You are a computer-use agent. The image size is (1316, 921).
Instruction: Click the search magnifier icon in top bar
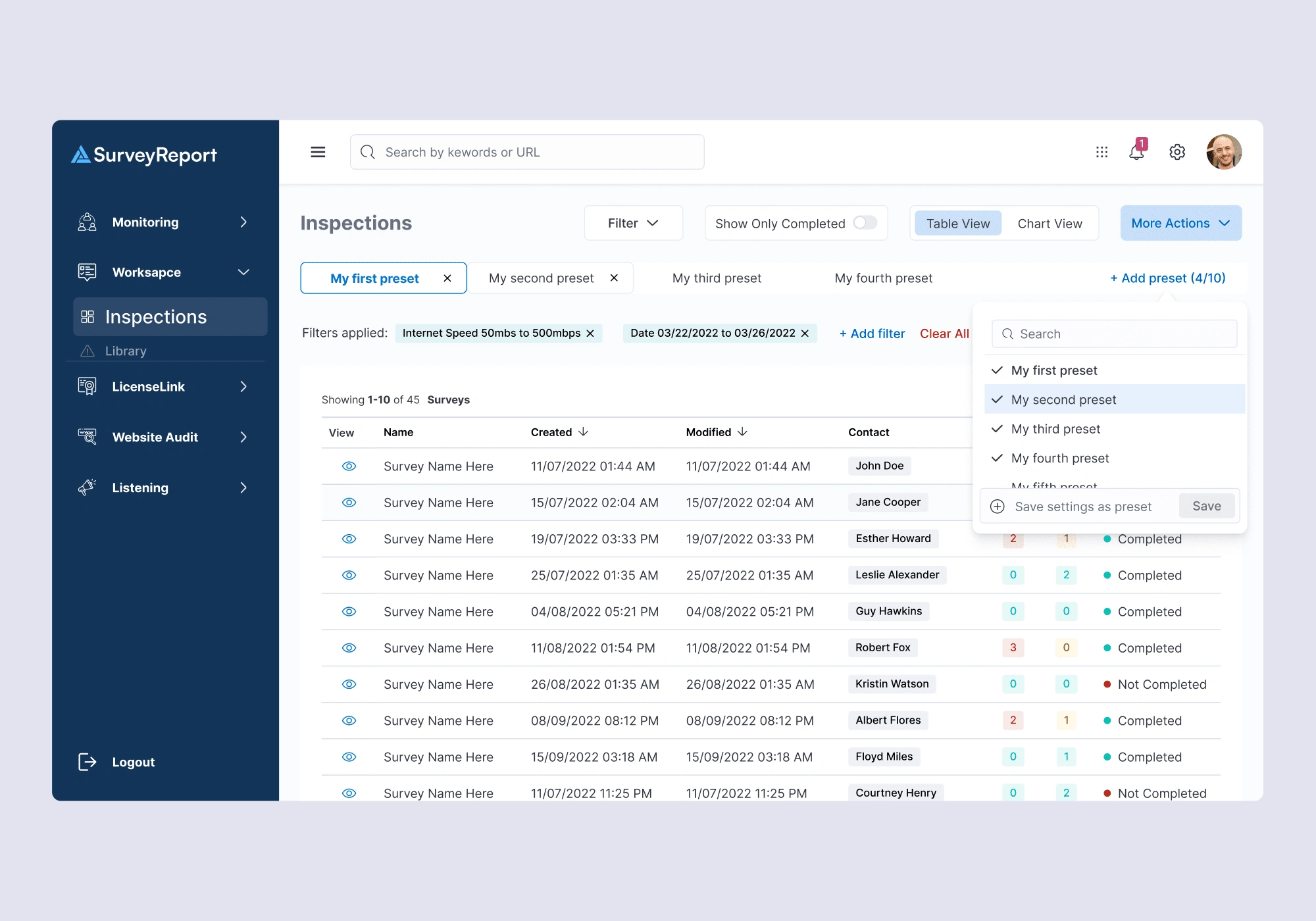pos(368,152)
